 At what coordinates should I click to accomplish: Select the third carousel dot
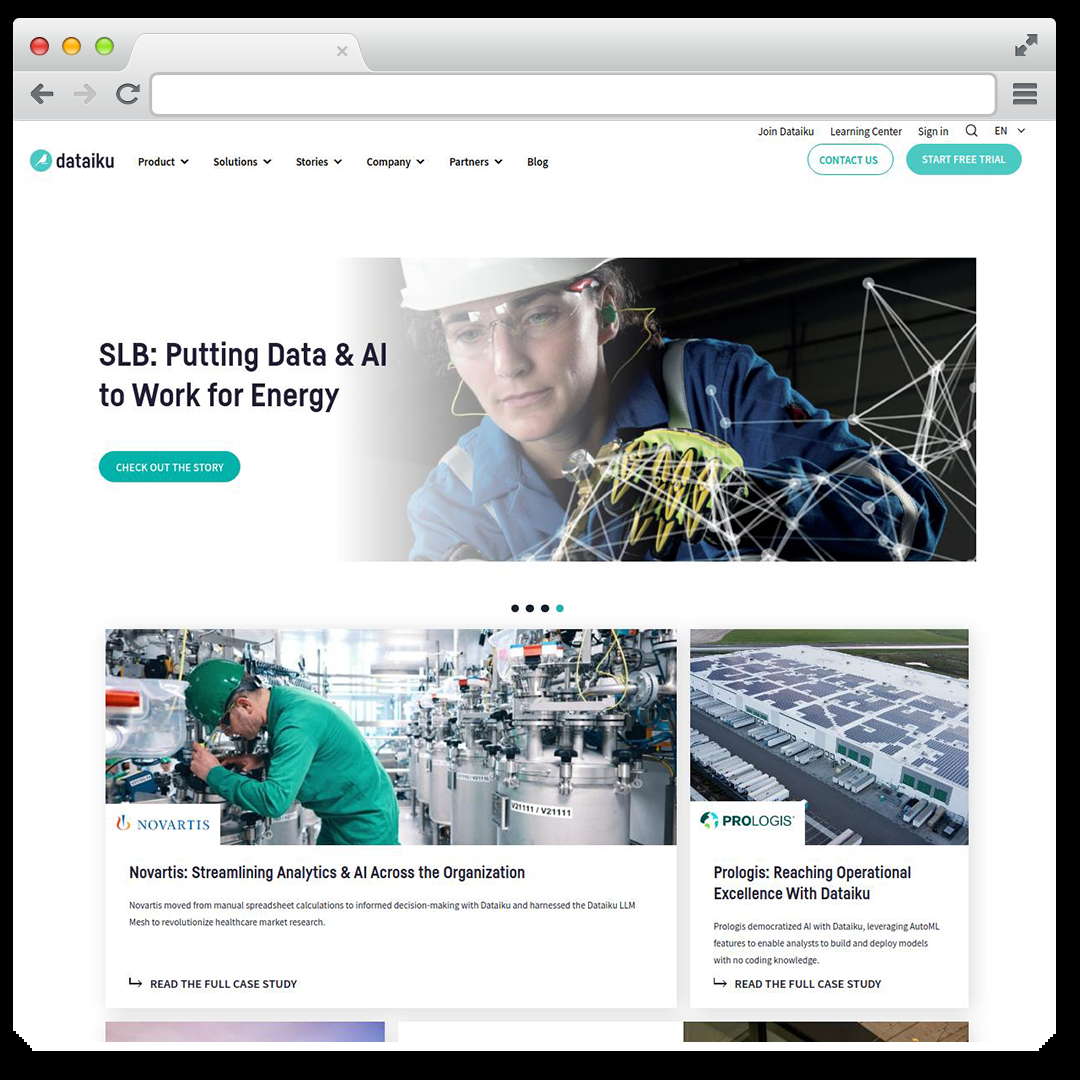coord(545,608)
